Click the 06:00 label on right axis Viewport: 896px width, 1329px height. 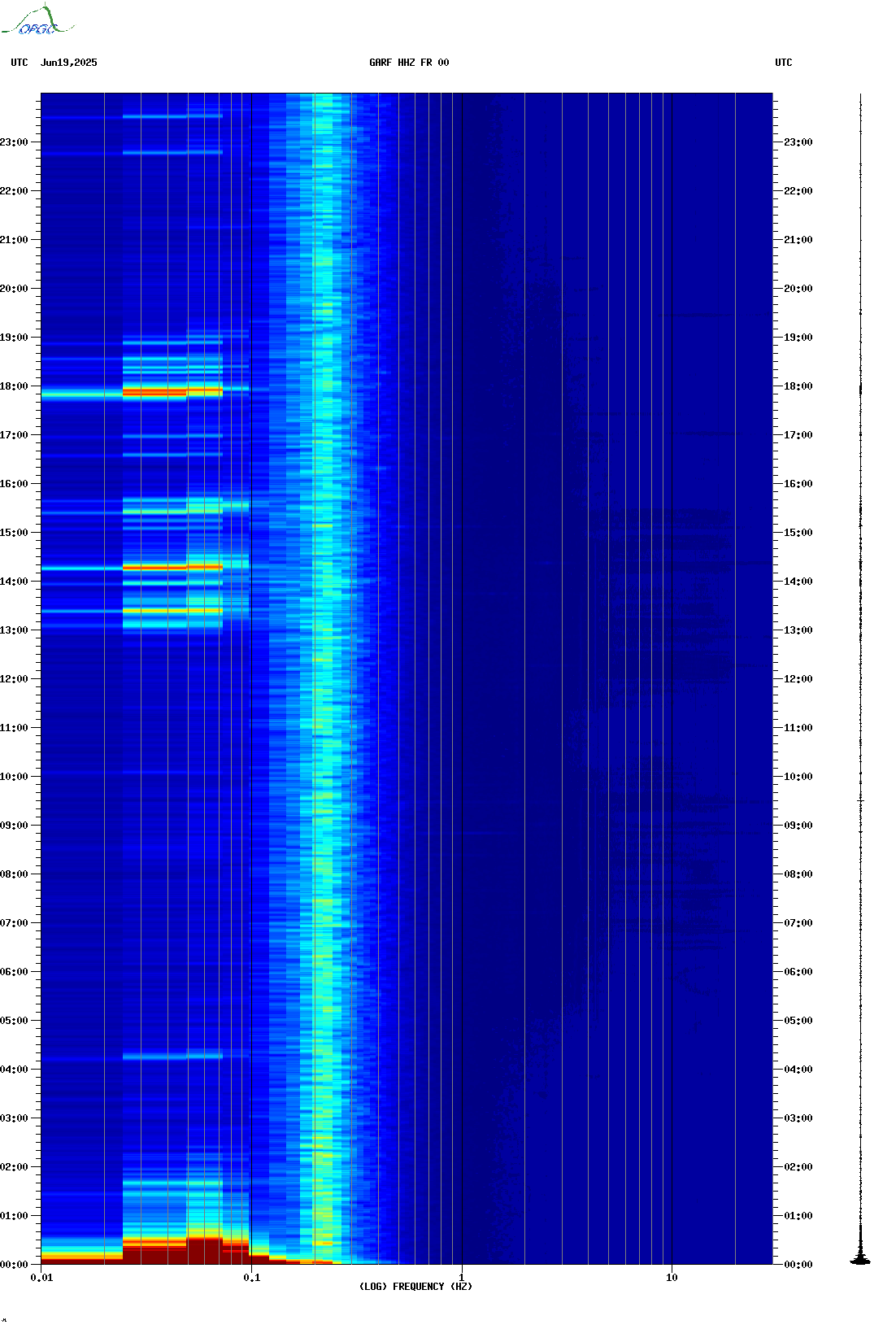tap(798, 972)
